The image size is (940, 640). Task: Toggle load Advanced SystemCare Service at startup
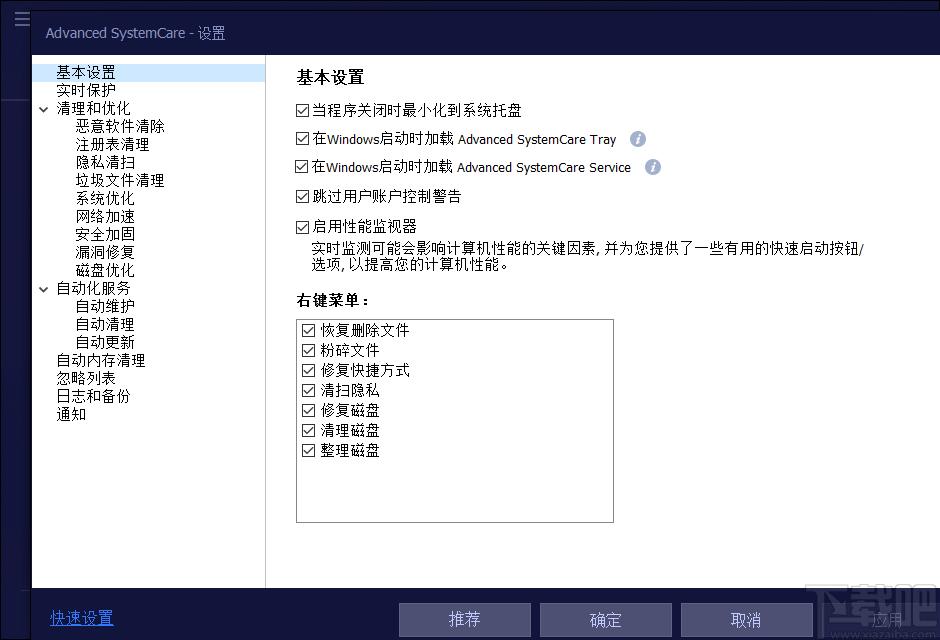coord(302,167)
